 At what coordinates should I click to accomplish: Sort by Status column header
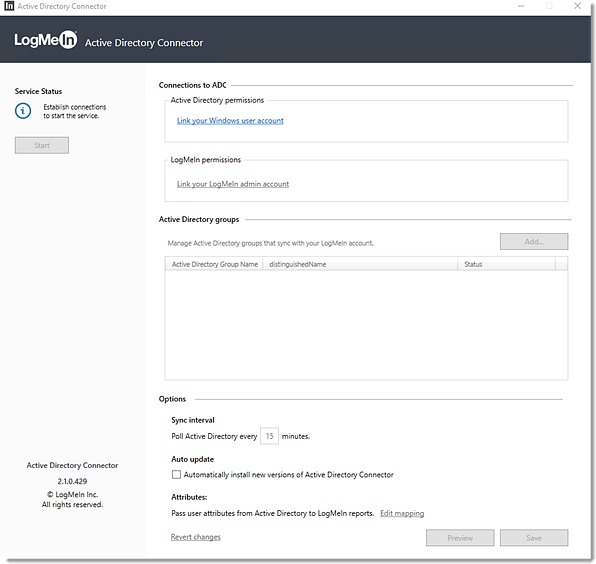[507, 264]
